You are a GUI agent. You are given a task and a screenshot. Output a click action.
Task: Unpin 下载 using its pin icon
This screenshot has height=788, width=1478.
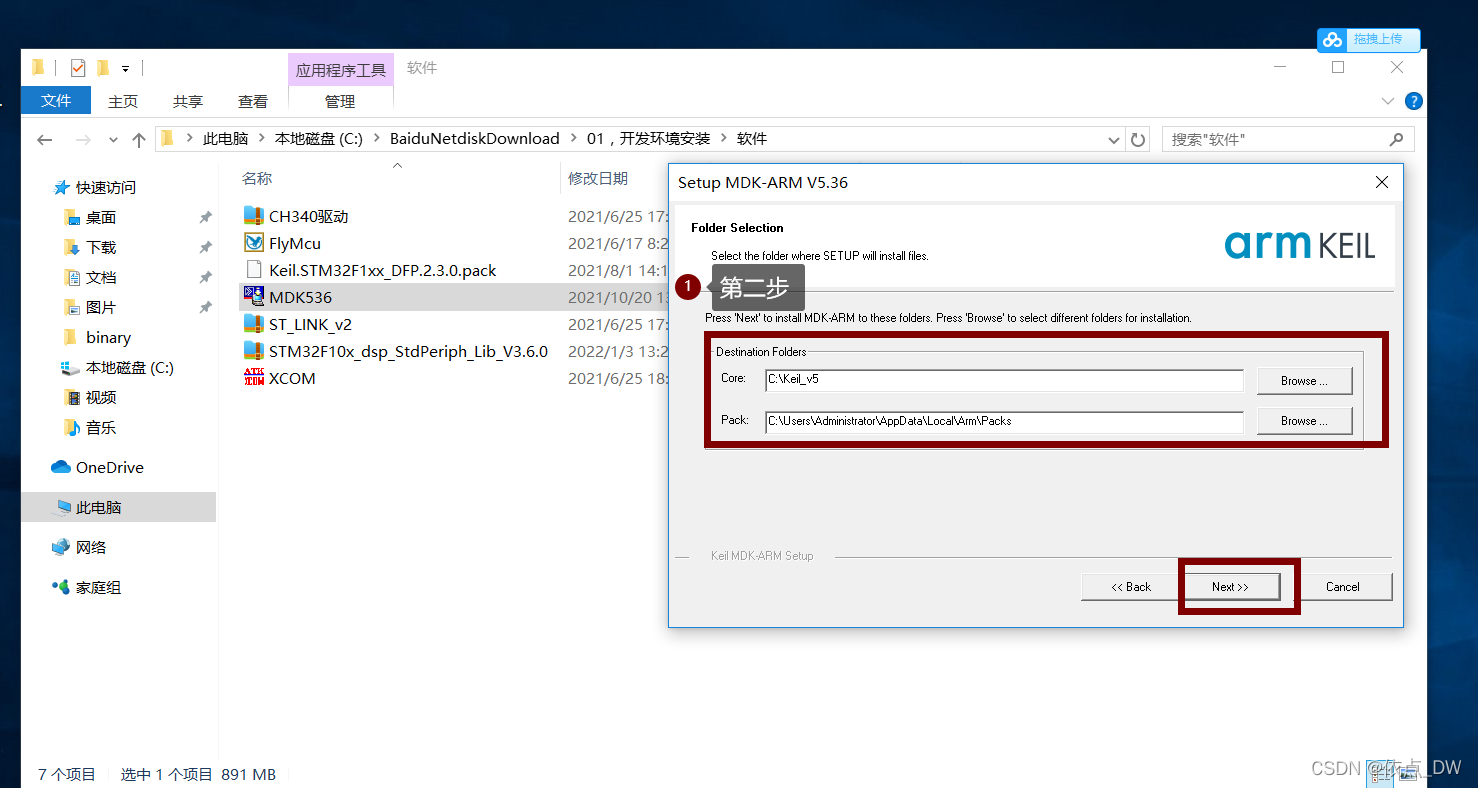tap(205, 247)
